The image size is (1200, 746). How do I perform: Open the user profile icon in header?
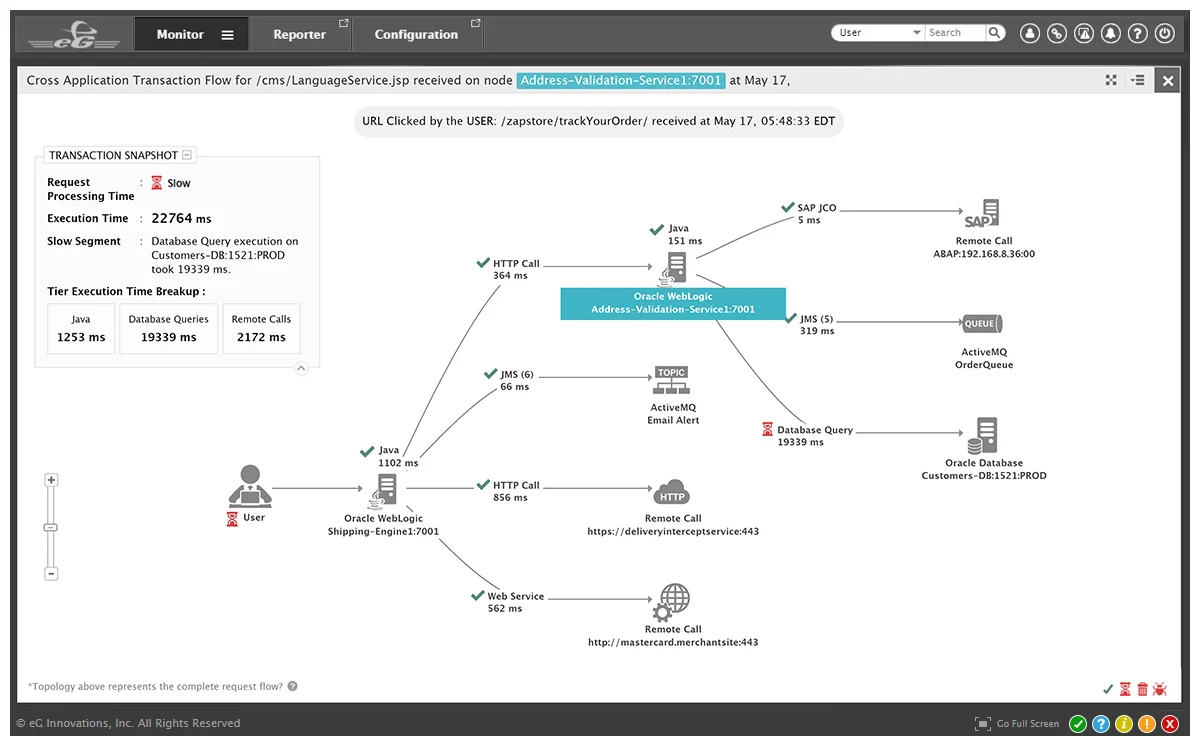[1030, 33]
